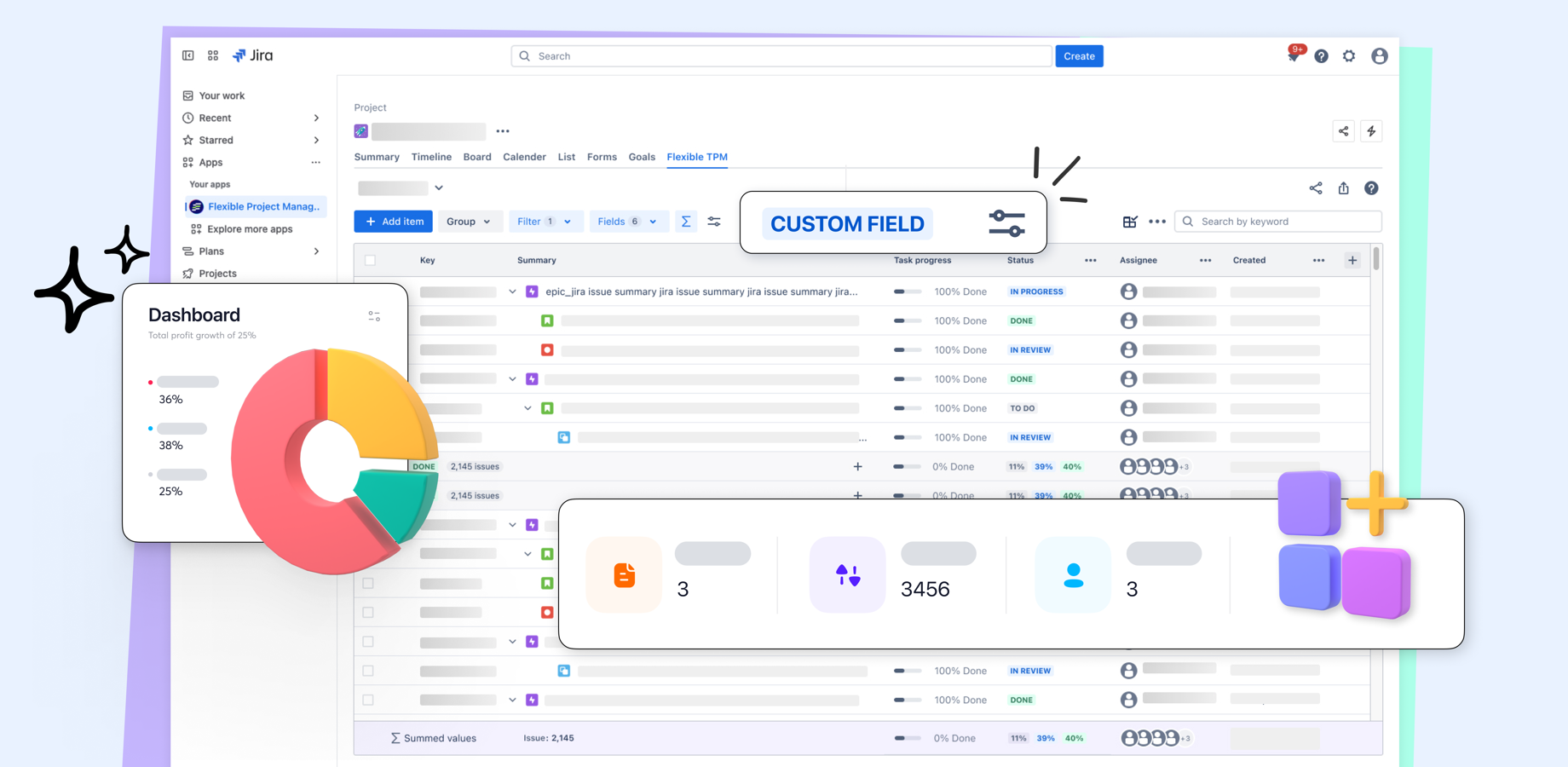
Task: Open automation via the lightning bolt icon
Action: [x=1371, y=131]
